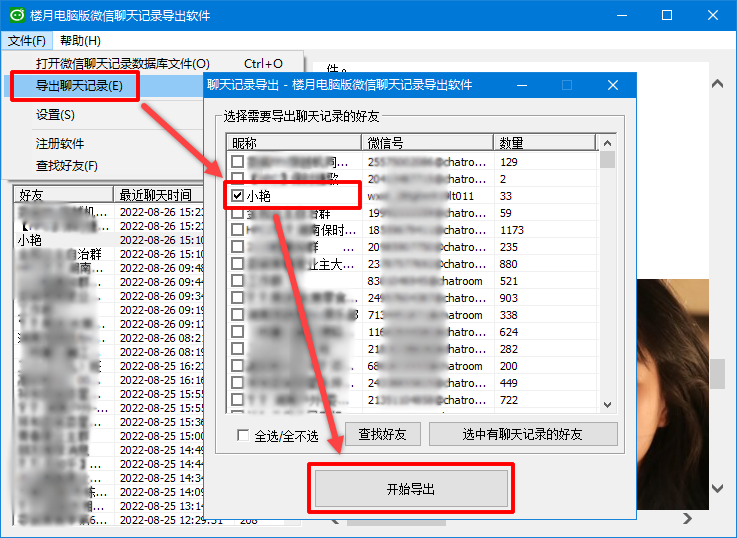
Task: Check the box on row with count 449
Action: click(x=237, y=383)
